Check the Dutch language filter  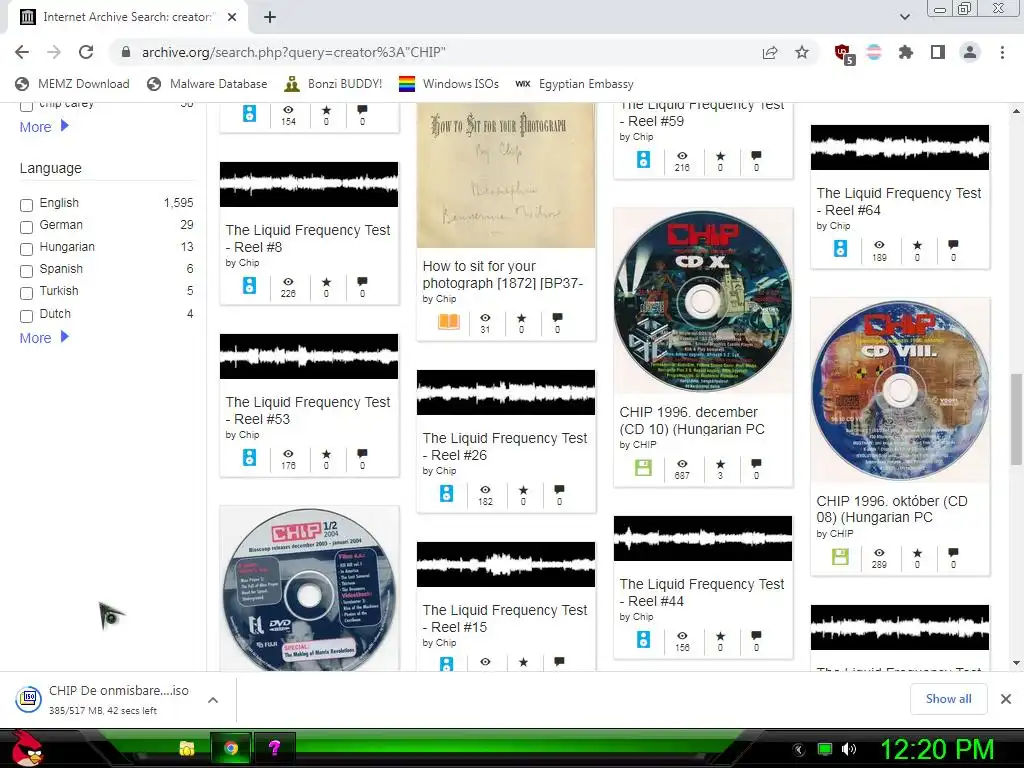point(26,316)
